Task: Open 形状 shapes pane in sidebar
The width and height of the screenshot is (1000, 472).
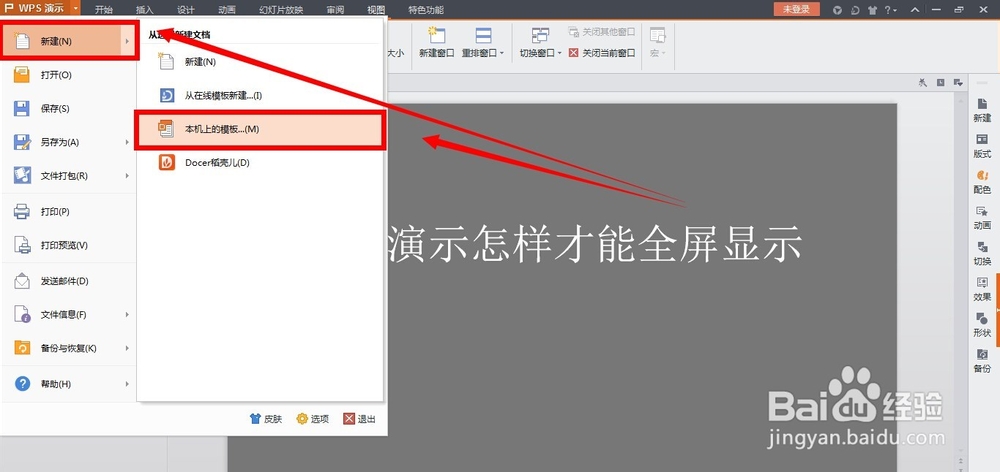Action: [x=982, y=325]
